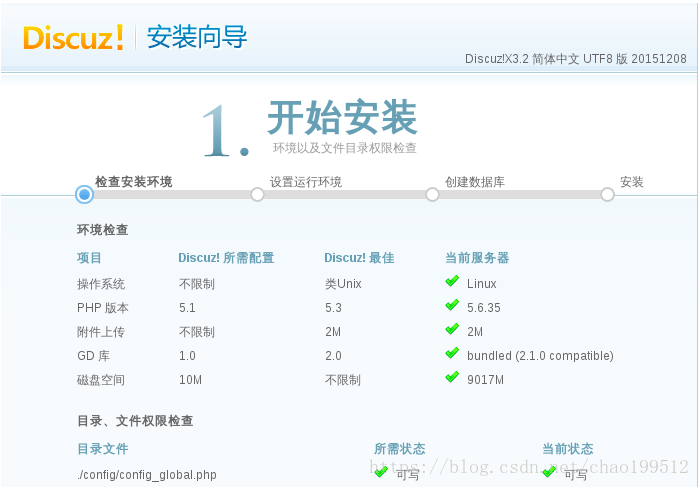
Task: Click the best GD version 2.0
Action: [333, 356]
